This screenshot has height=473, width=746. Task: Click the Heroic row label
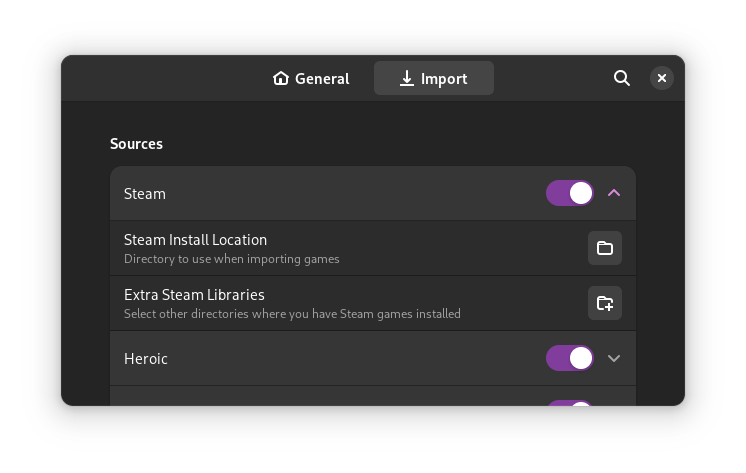(146, 359)
